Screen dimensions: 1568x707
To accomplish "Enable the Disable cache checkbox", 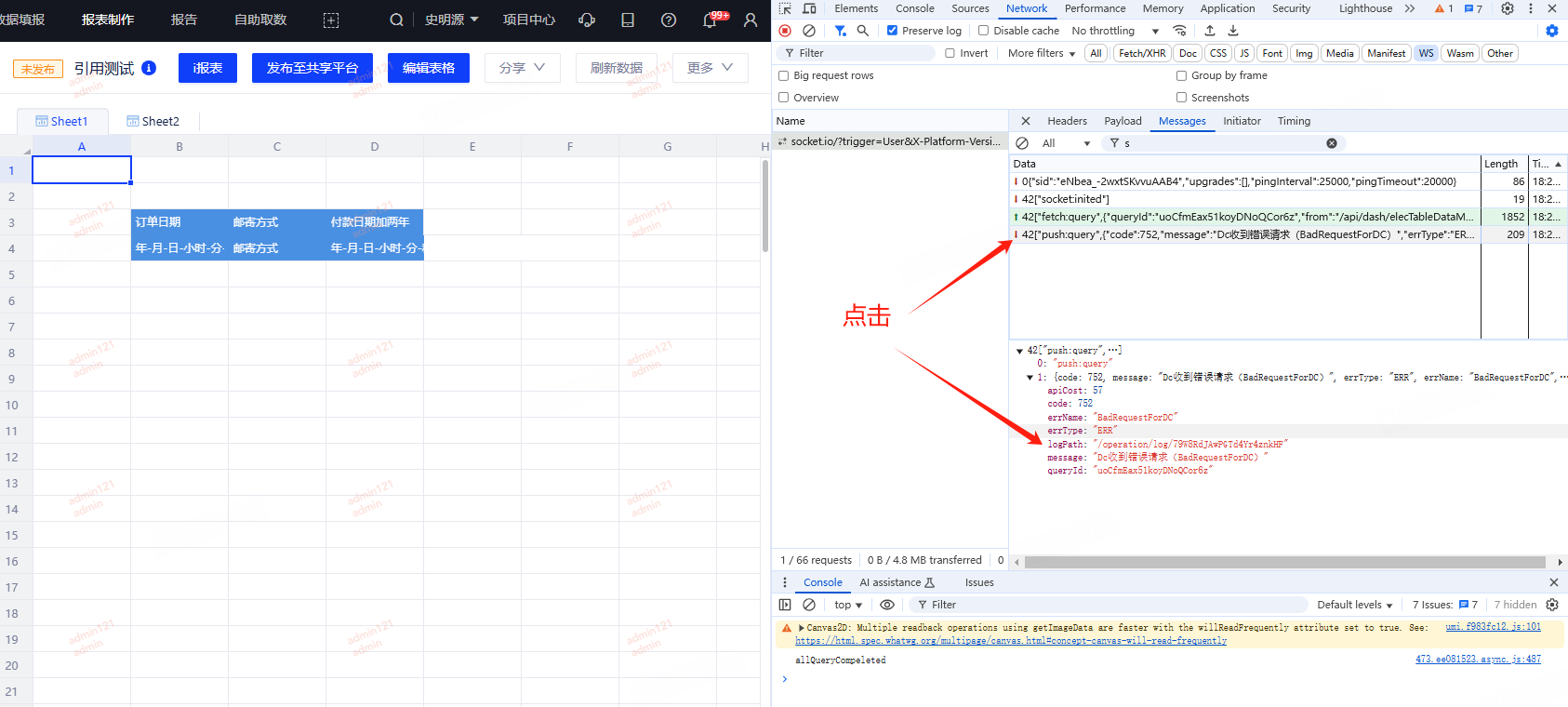I will [x=983, y=31].
